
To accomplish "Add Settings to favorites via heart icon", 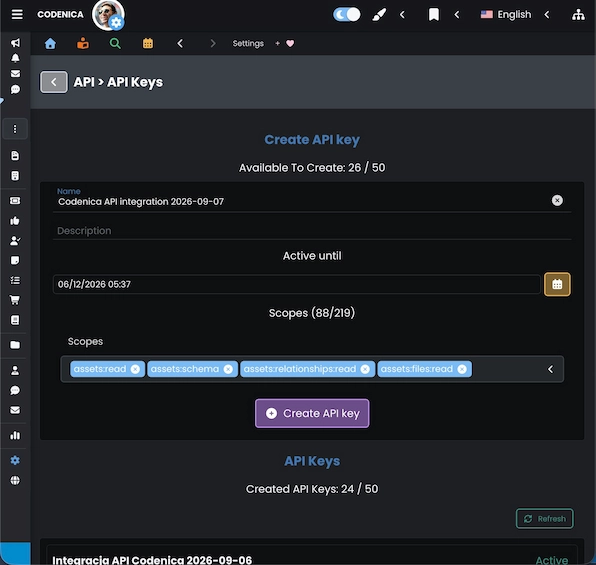I will pyautogui.click(x=290, y=43).
